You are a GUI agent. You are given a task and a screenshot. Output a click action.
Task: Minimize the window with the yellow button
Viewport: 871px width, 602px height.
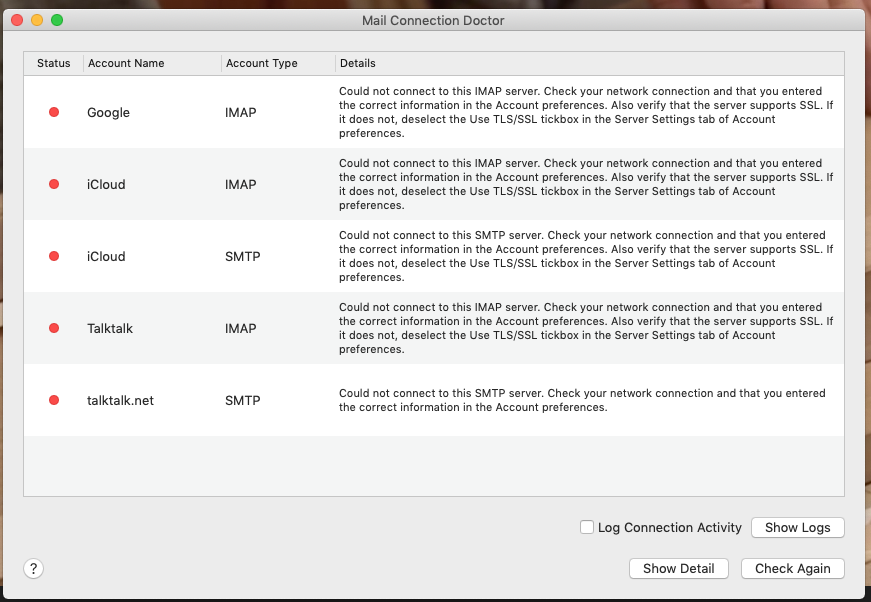(37, 20)
